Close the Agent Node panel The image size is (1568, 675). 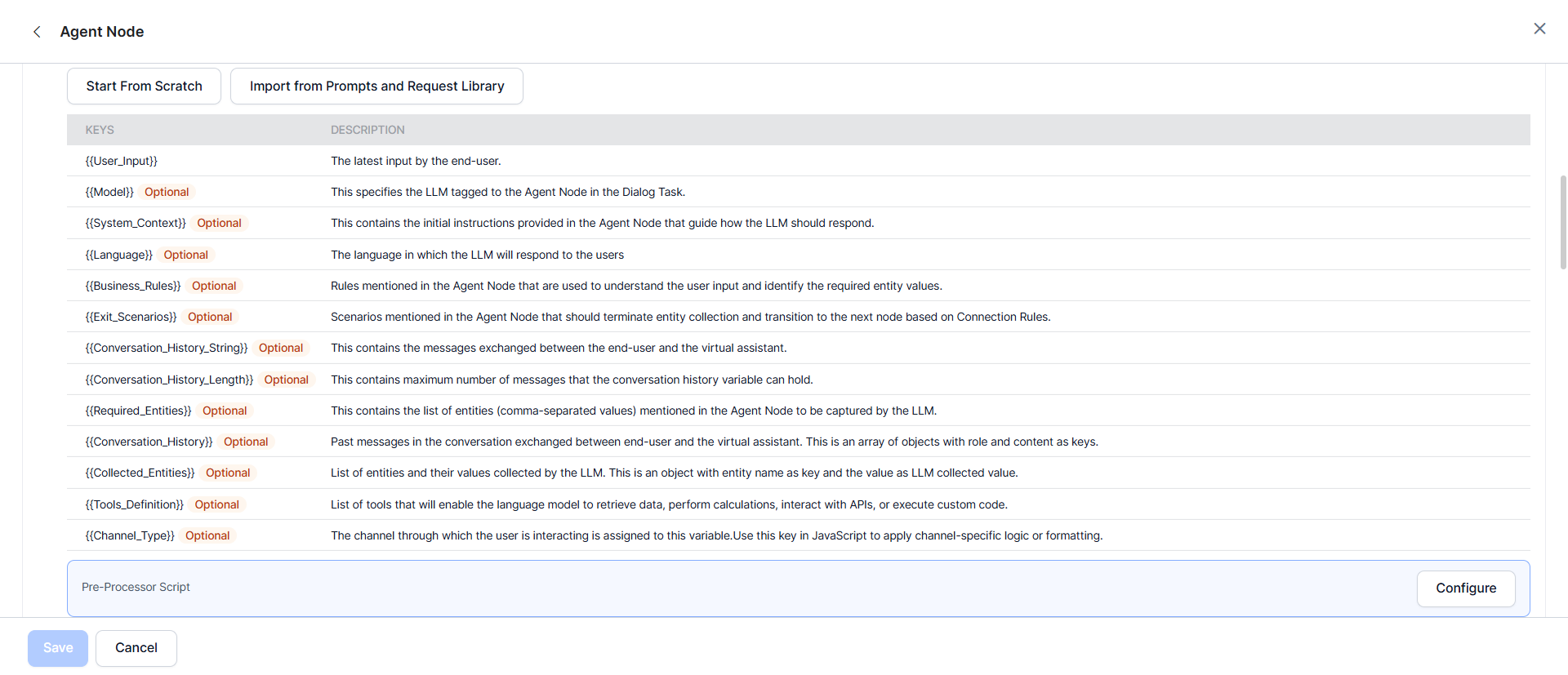pyautogui.click(x=1539, y=29)
